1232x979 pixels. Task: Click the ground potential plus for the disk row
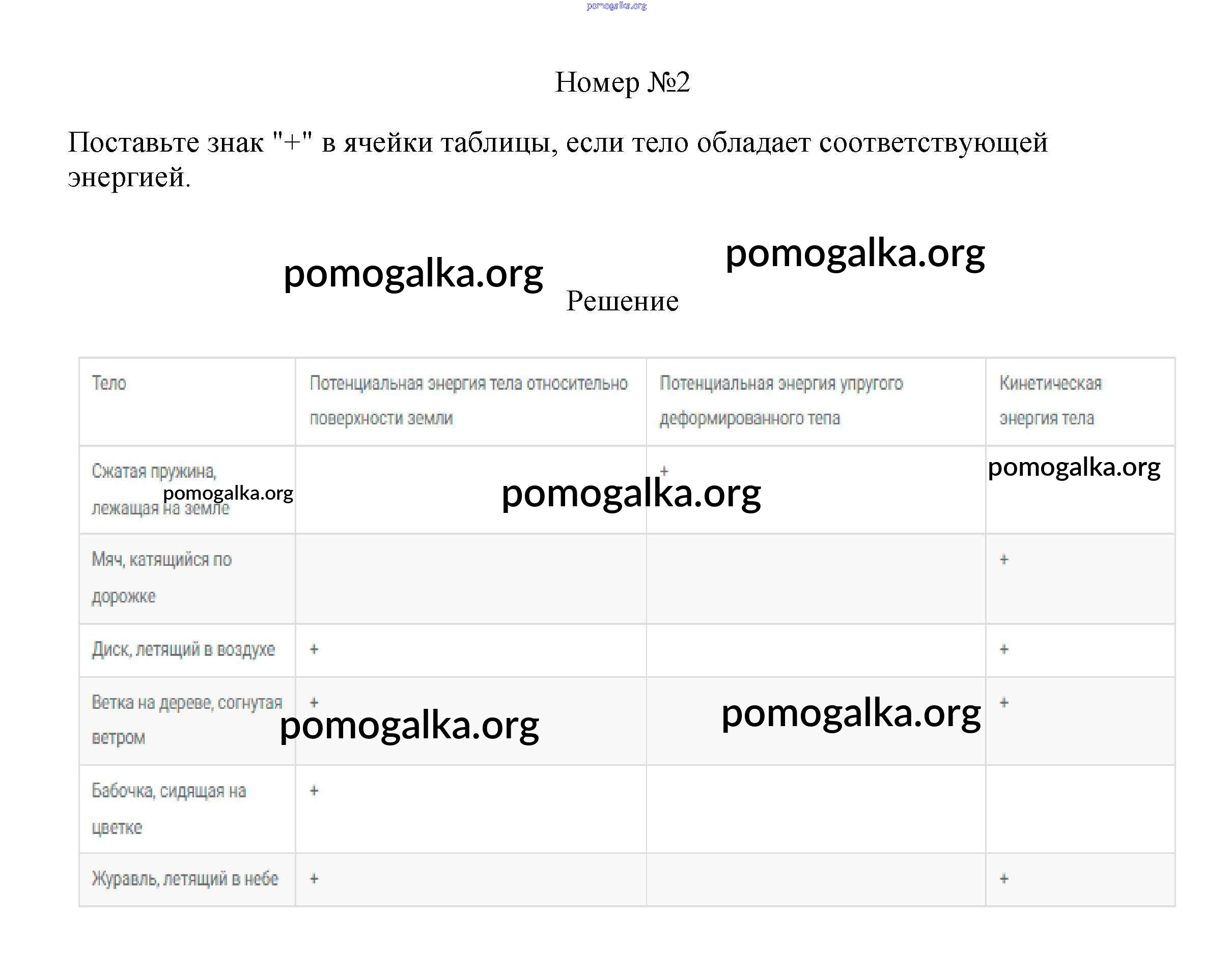314,649
